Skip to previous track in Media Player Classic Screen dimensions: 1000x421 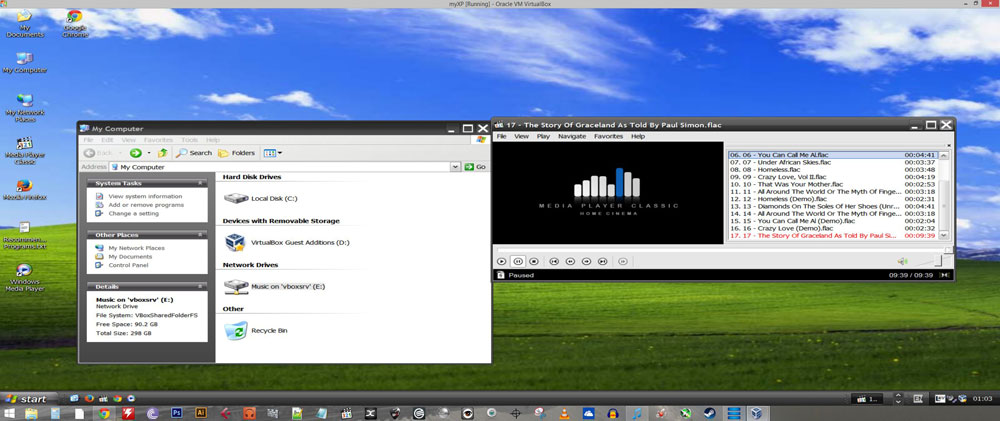pos(554,261)
